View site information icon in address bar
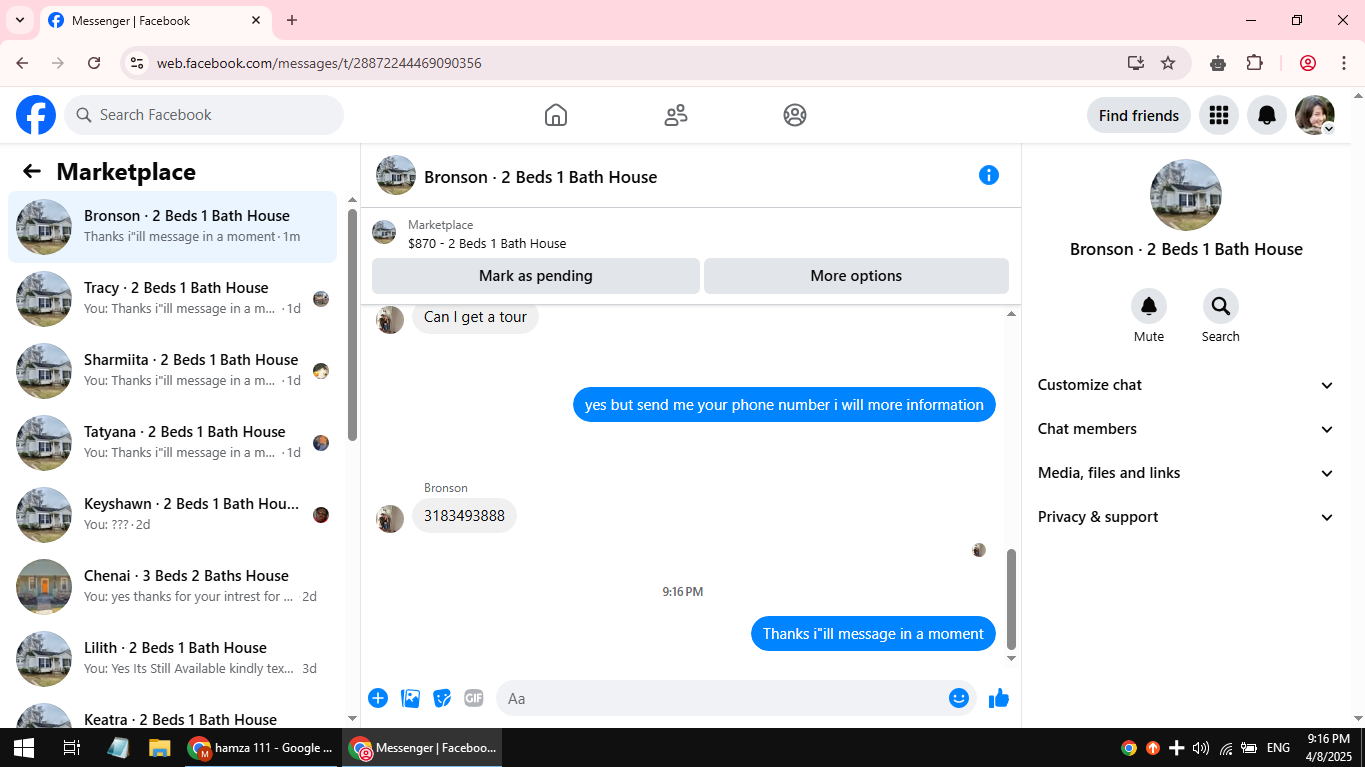 (137, 63)
